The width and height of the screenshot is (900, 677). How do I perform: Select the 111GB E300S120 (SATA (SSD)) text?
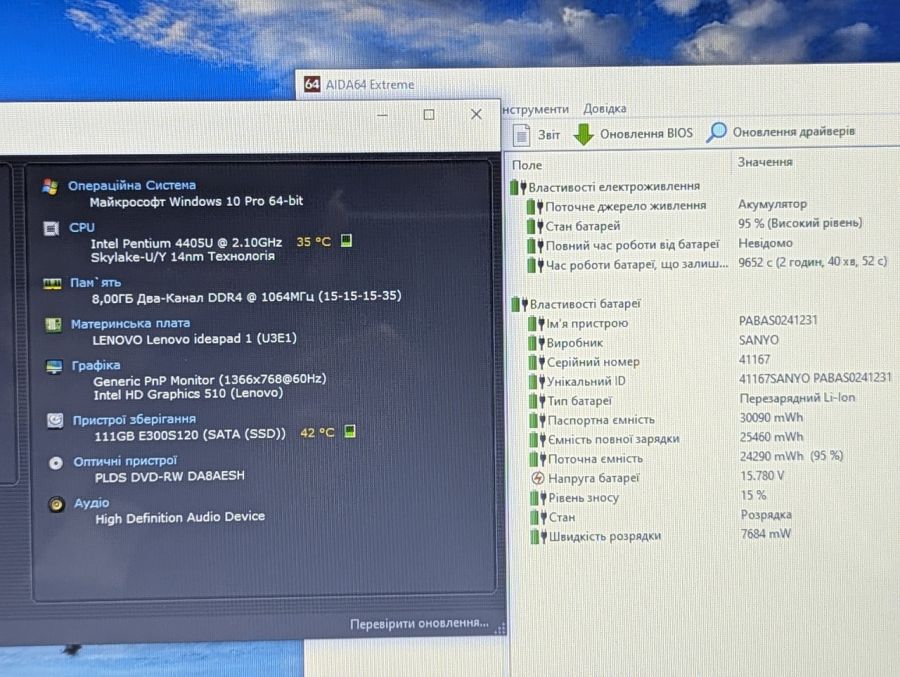point(190,435)
